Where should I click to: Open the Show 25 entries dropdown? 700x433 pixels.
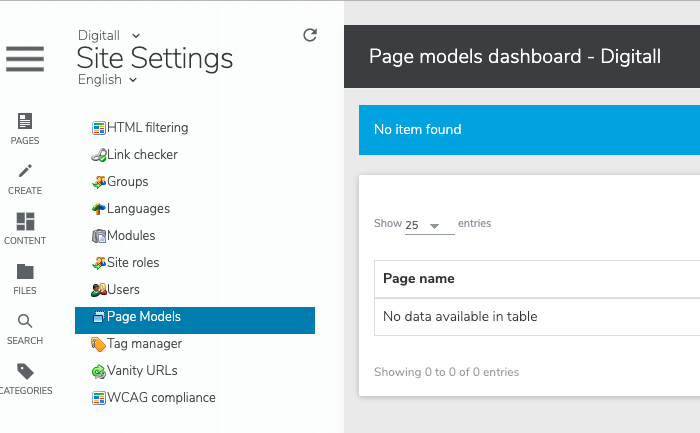429,225
